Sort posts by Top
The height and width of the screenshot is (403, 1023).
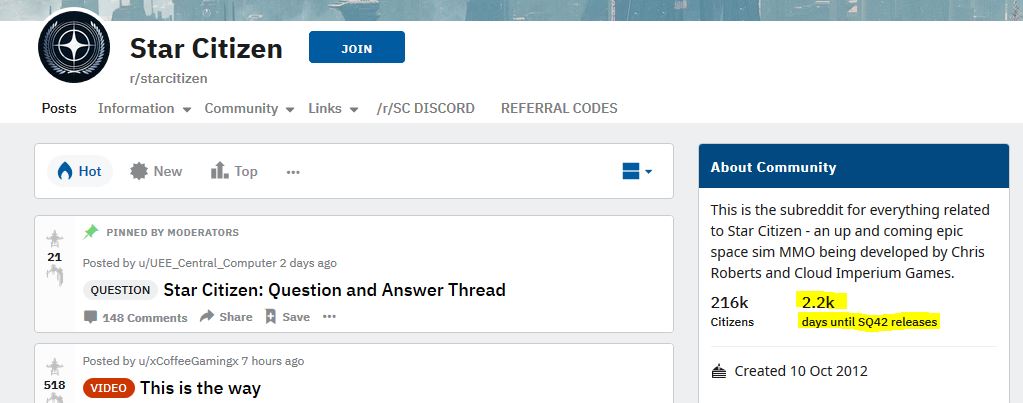pyautogui.click(x=234, y=171)
